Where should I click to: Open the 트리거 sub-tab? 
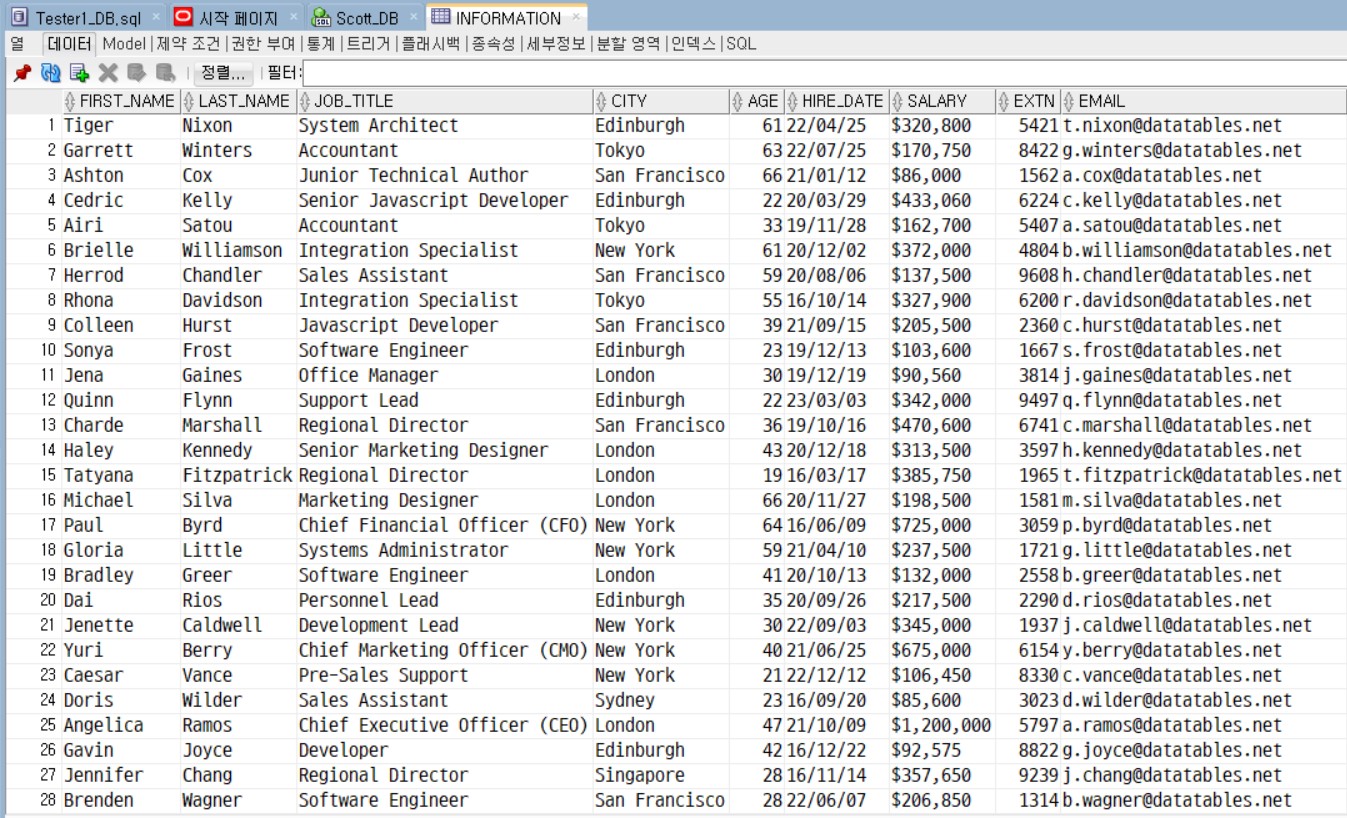tap(368, 44)
